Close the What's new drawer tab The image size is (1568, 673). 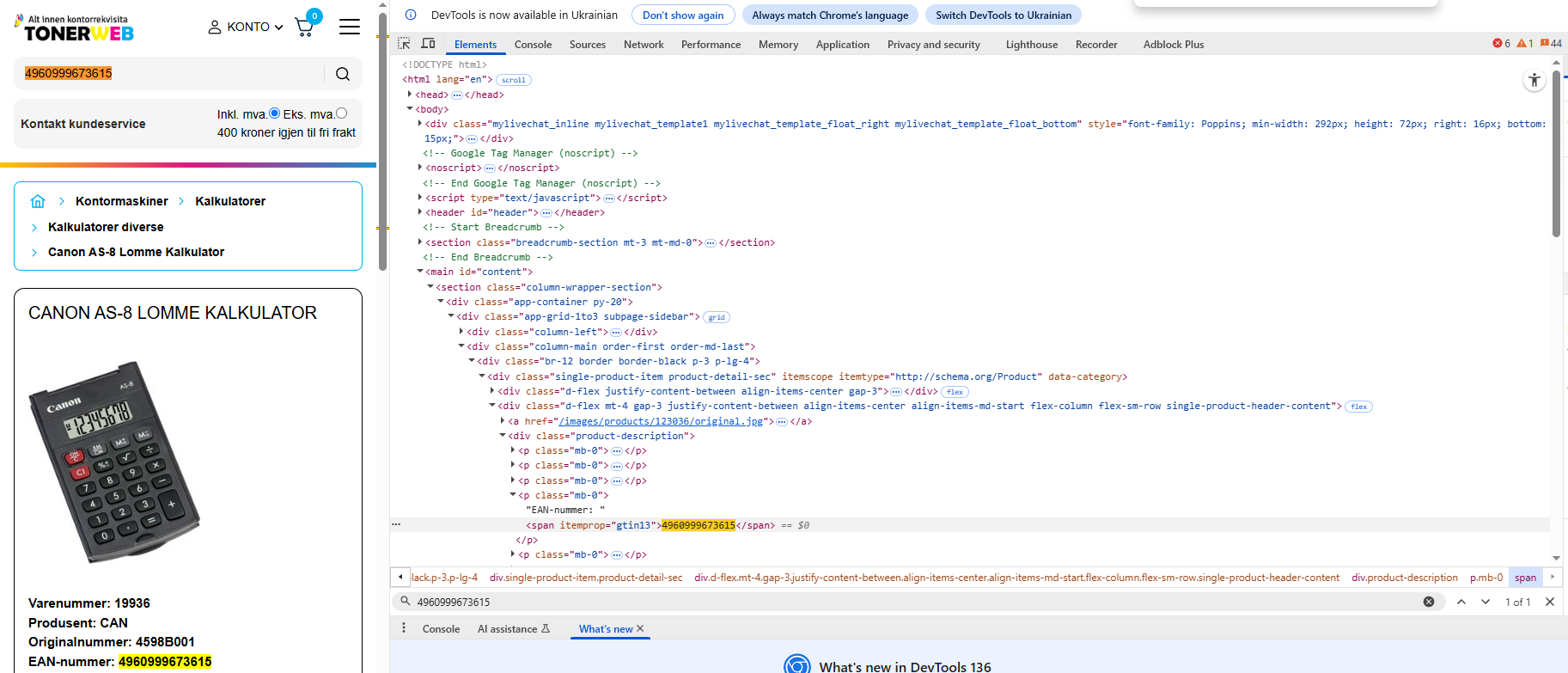coord(640,628)
